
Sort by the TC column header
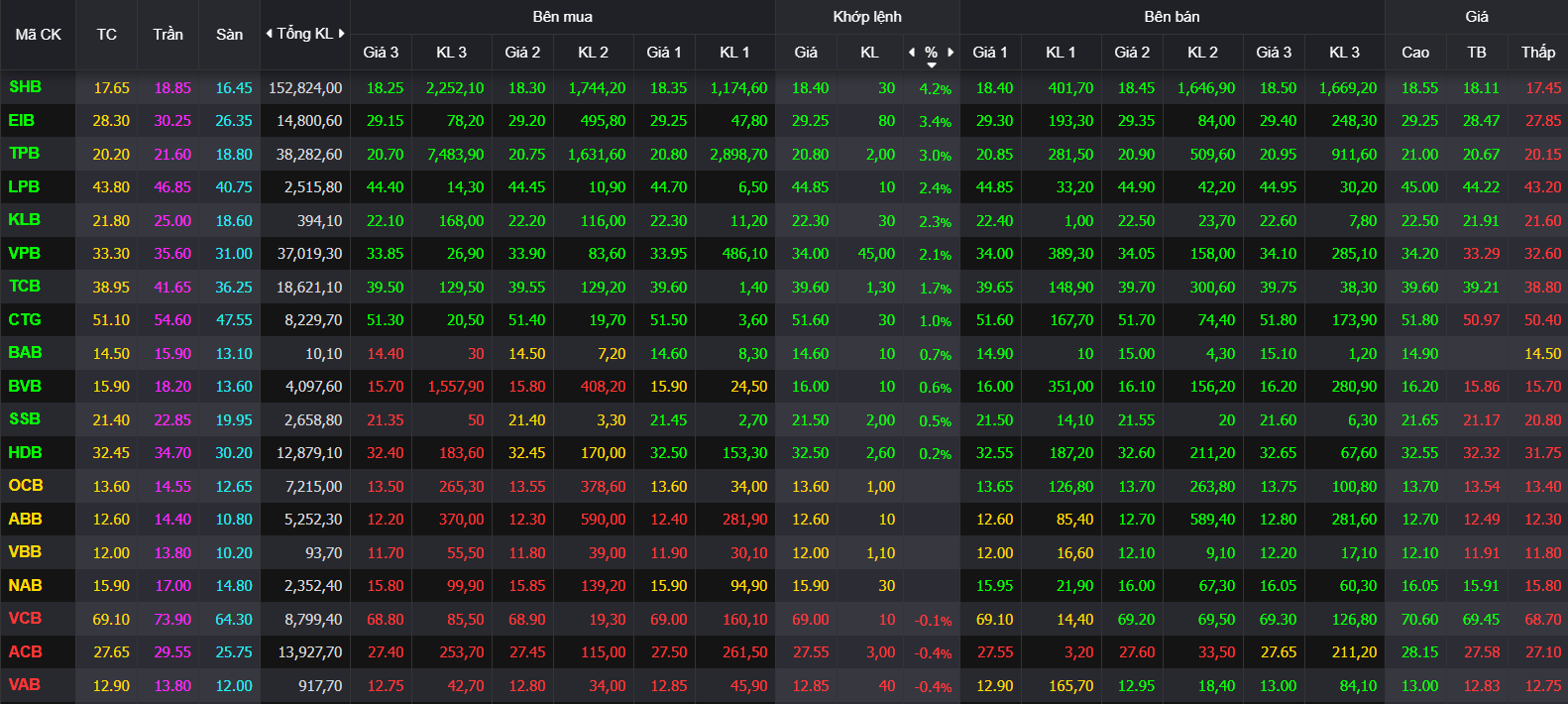107,35
